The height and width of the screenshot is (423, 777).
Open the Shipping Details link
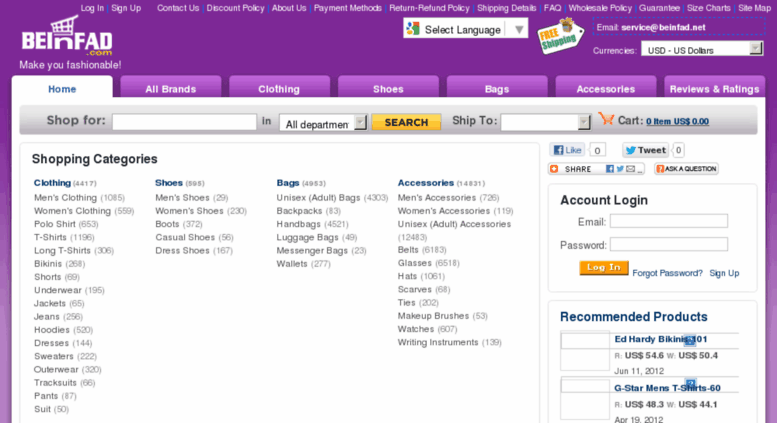506,8
